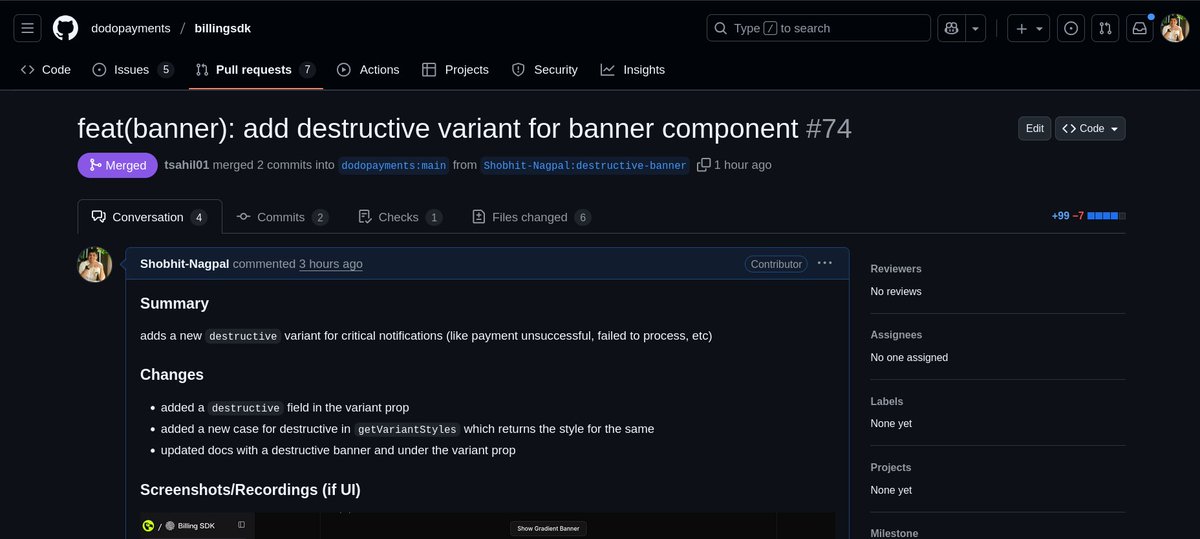1200x539 pixels.
Task: Click the Assignees sidebar heading
Action: click(896, 335)
